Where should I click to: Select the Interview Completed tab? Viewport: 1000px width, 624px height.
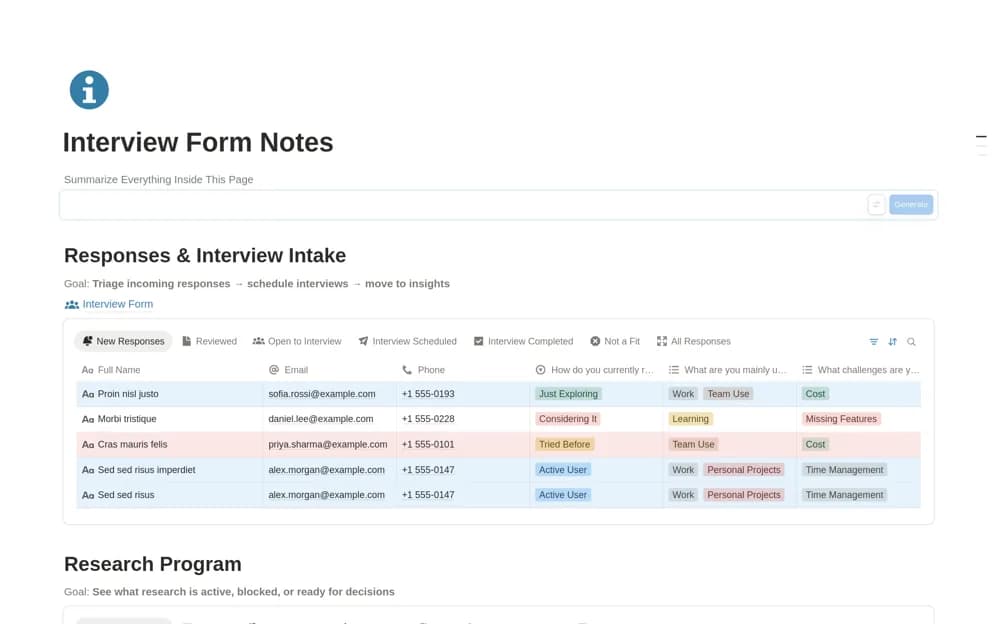click(x=524, y=341)
